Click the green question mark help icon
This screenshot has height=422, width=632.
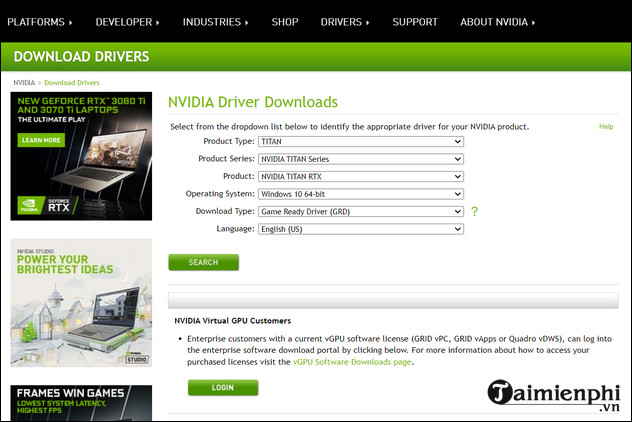click(474, 211)
